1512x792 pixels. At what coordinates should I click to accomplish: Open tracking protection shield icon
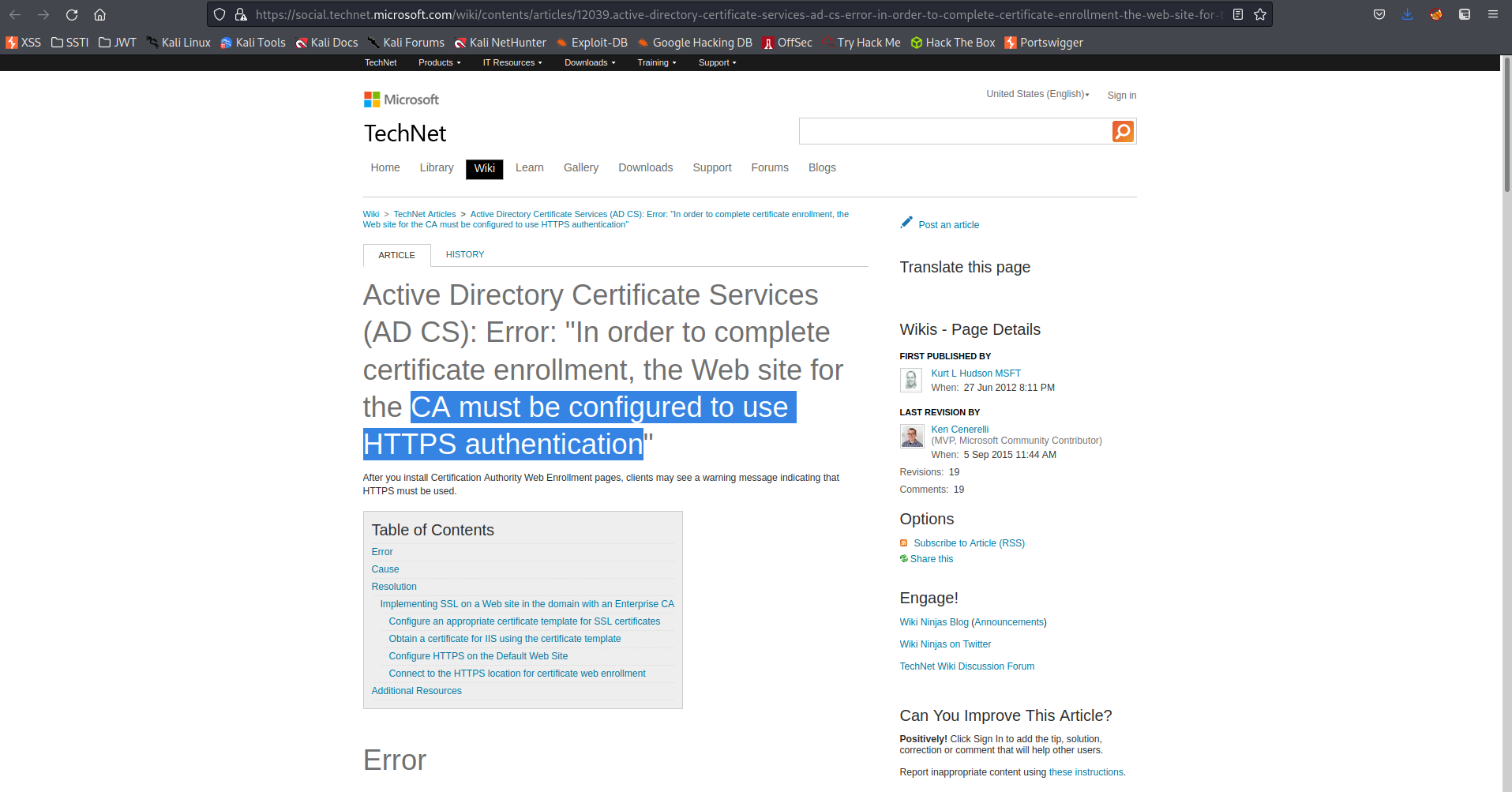[219, 14]
